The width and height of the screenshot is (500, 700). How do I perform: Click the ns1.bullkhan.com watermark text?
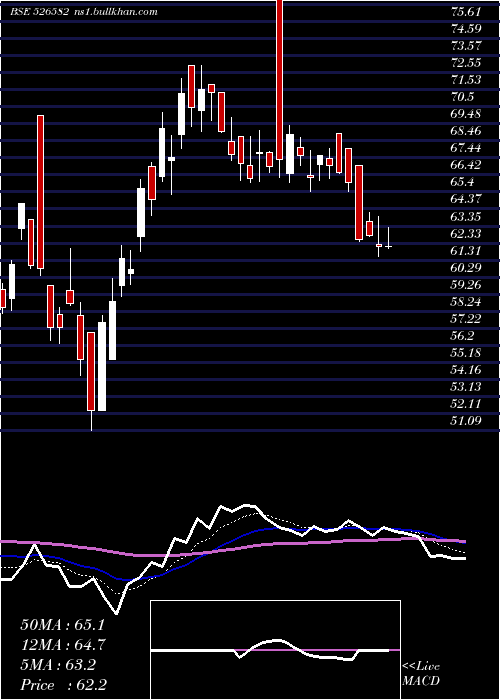(114, 12)
